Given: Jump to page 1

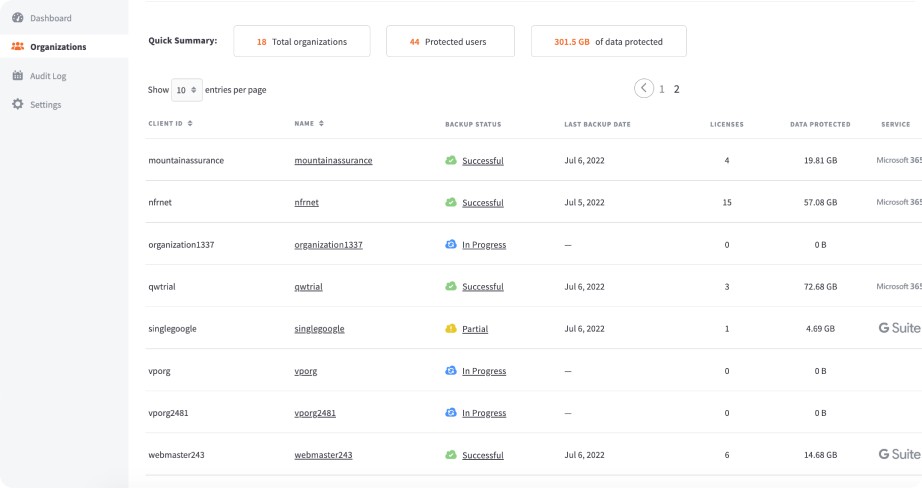Looking at the screenshot, I should (x=662, y=89).
